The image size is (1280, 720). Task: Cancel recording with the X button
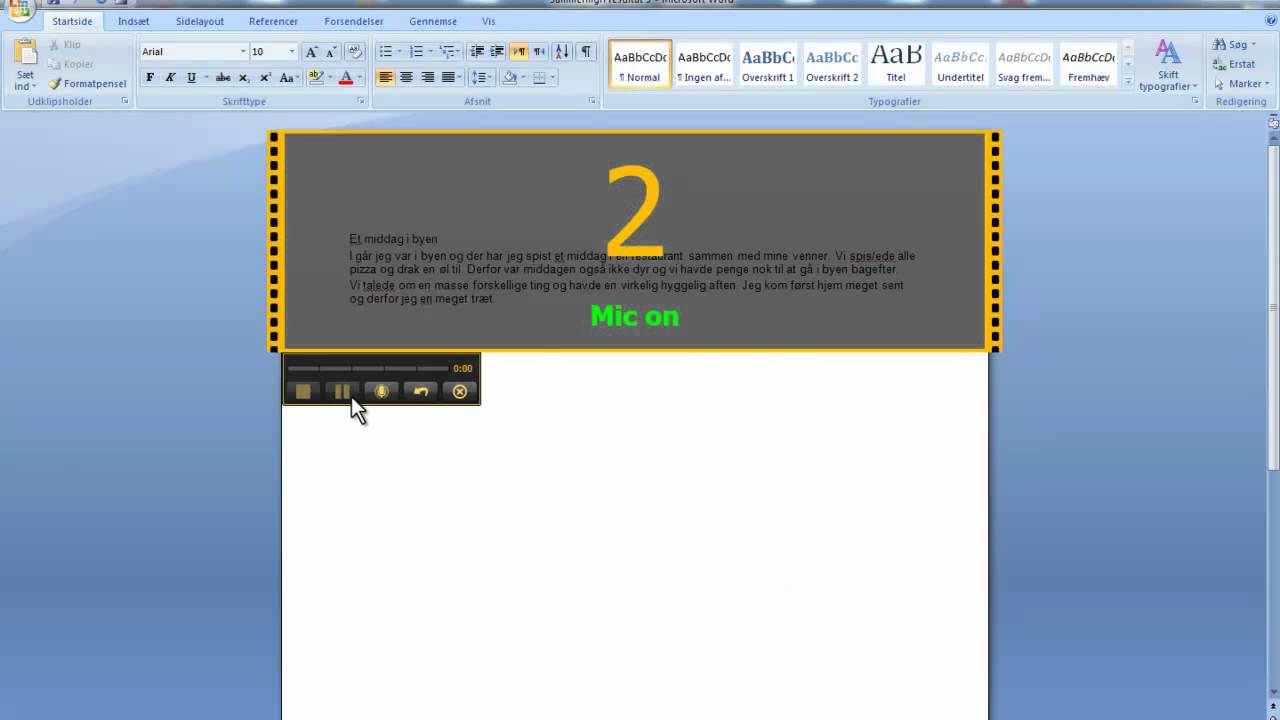(x=460, y=392)
